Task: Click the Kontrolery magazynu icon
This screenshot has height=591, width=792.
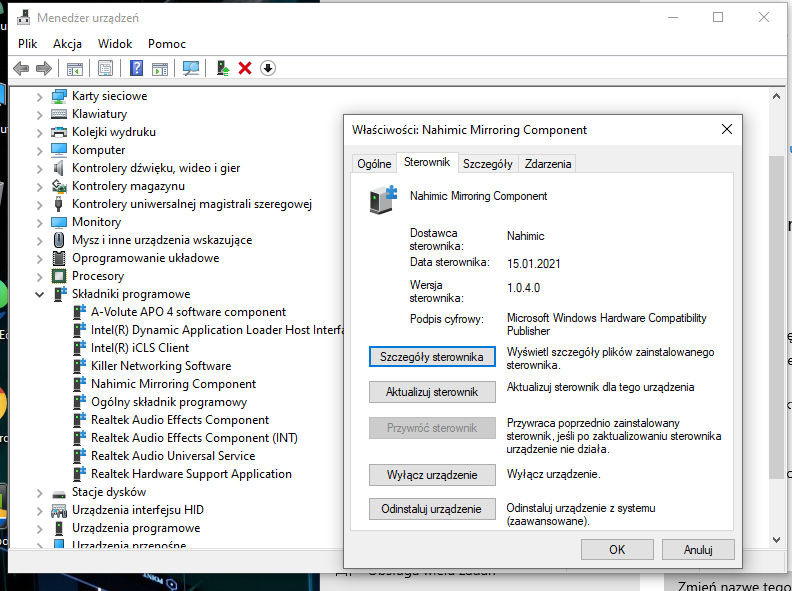Action: coord(59,186)
